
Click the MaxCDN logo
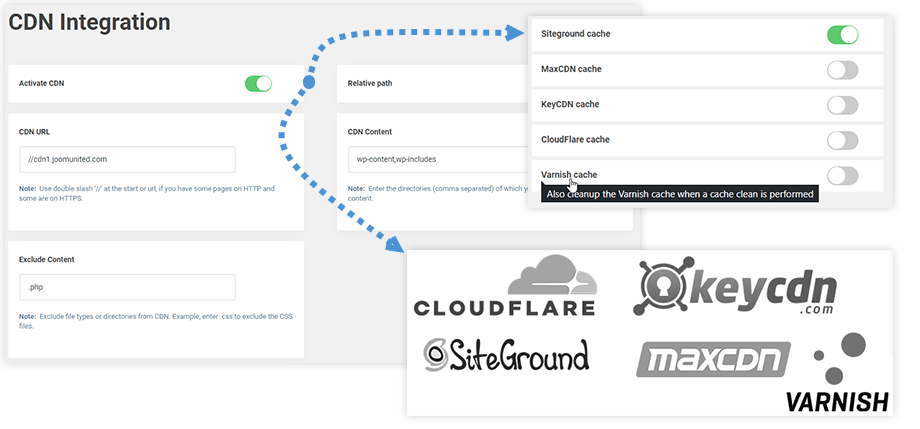click(x=713, y=359)
